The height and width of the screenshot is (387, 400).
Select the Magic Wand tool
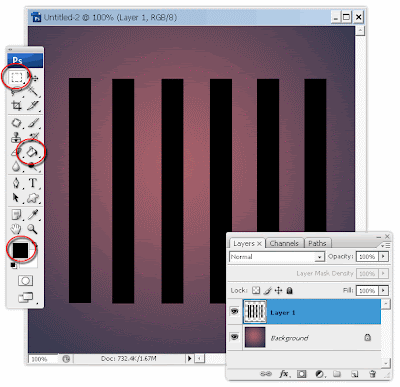point(33,91)
